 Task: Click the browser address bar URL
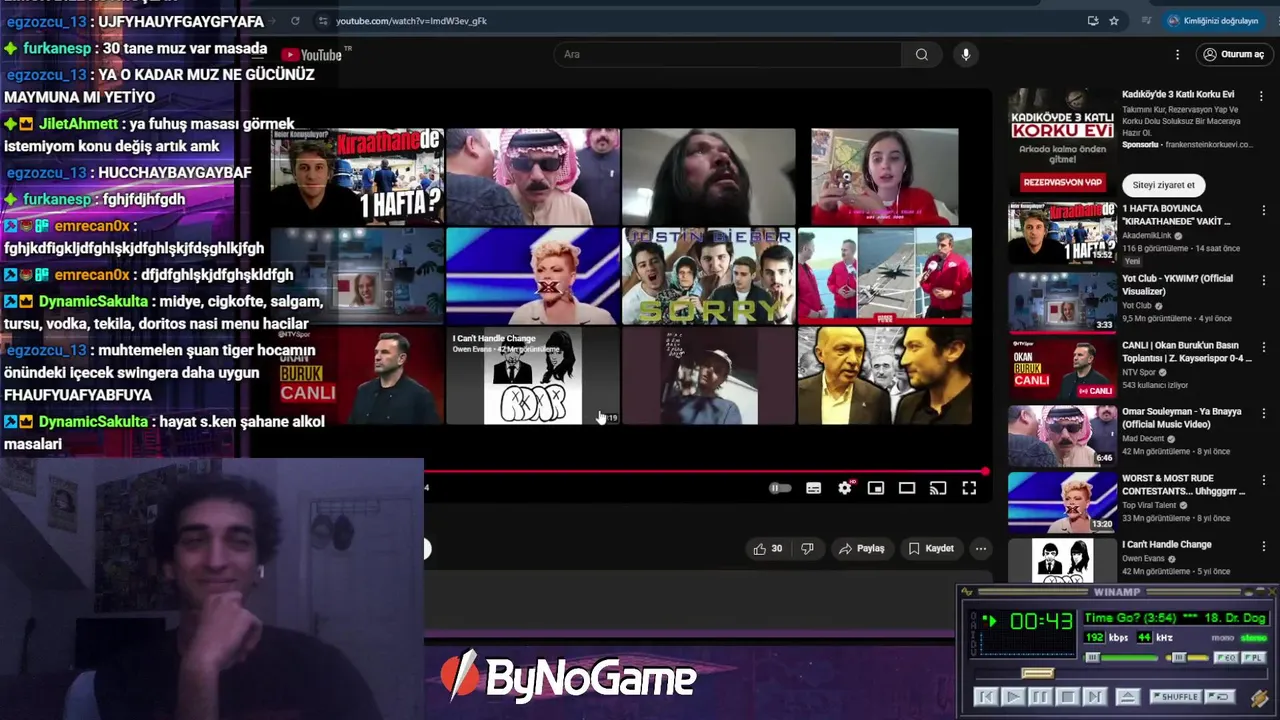pos(411,21)
